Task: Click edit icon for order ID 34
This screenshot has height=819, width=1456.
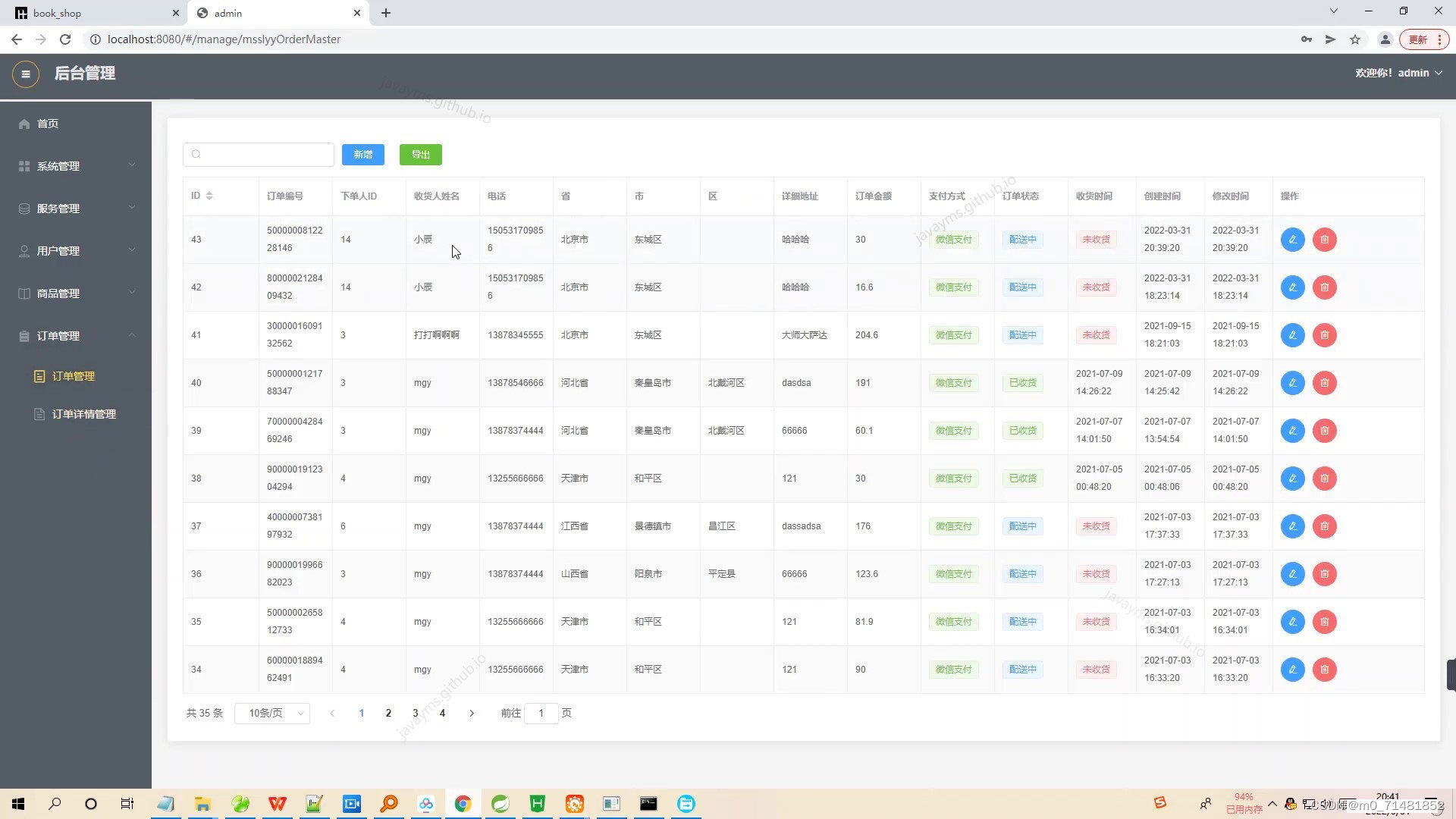Action: click(1292, 670)
